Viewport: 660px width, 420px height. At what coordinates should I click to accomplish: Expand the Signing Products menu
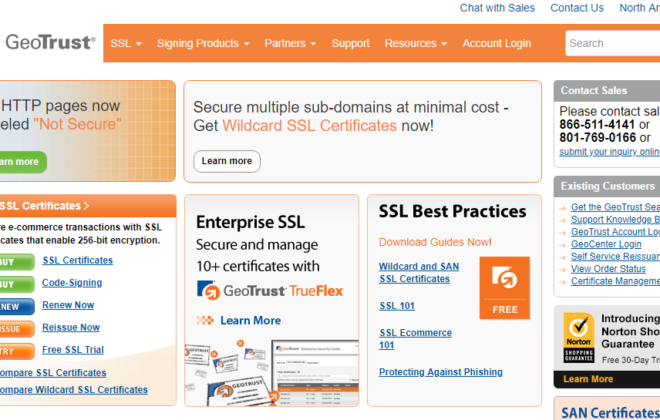pyautogui.click(x=203, y=43)
